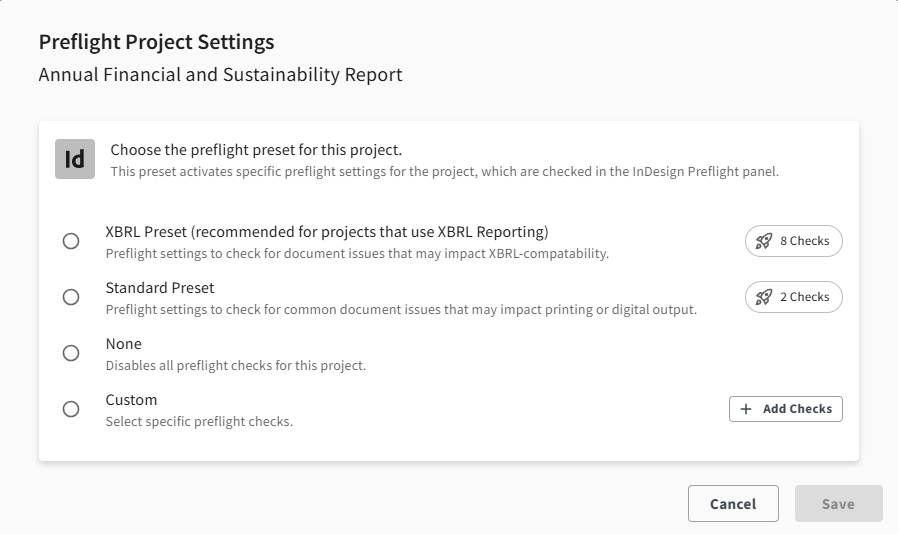Click the InDesign "Id" icon
This screenshot has width=898, height=534.
74,159
